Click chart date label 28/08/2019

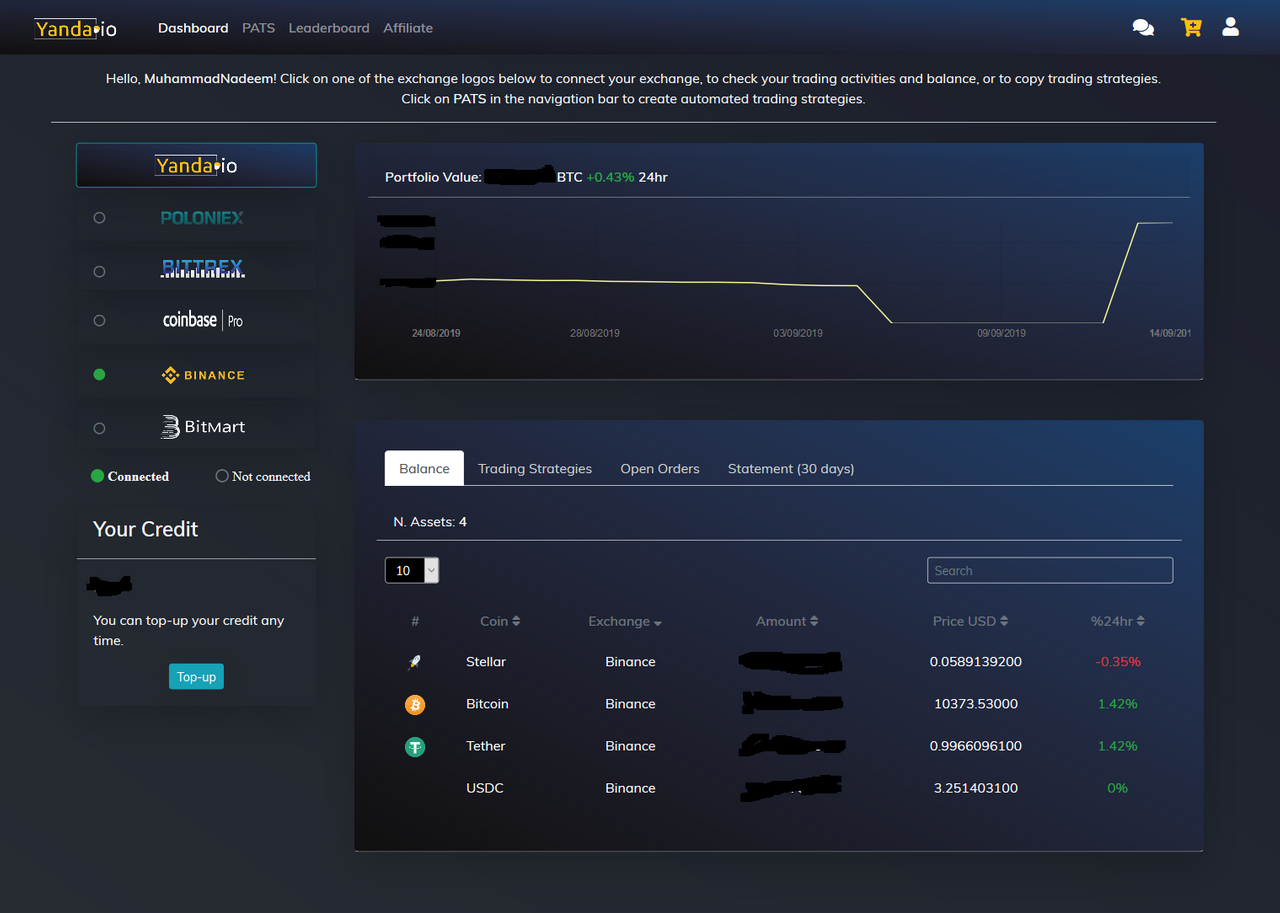(x=595, y=333)
